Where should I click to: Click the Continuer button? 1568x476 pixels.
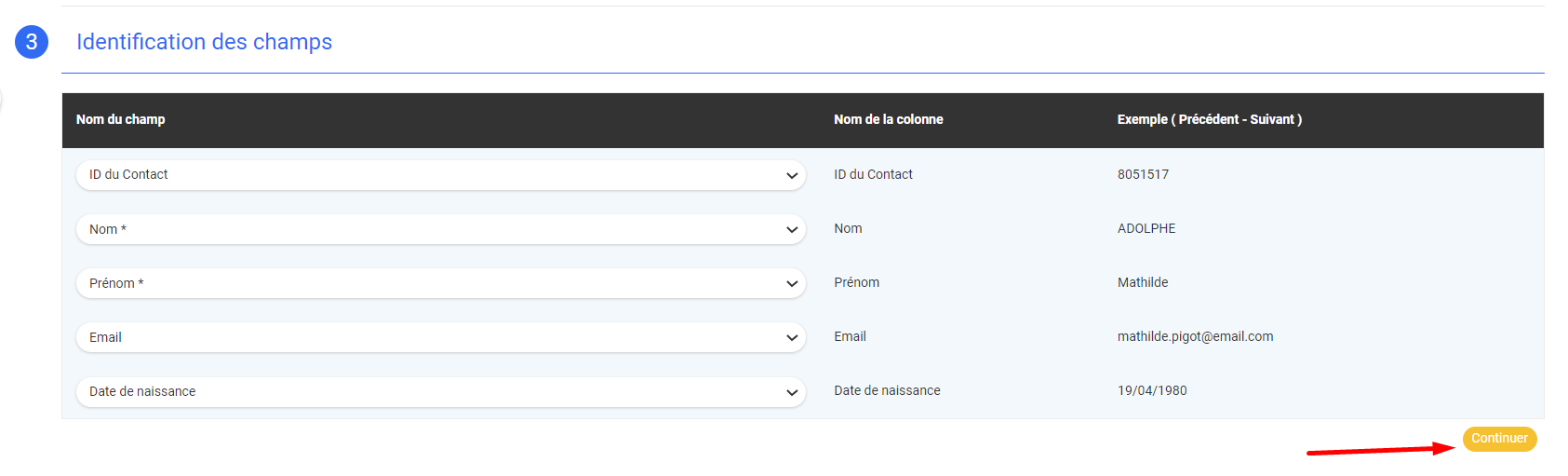pos(1499,439)
